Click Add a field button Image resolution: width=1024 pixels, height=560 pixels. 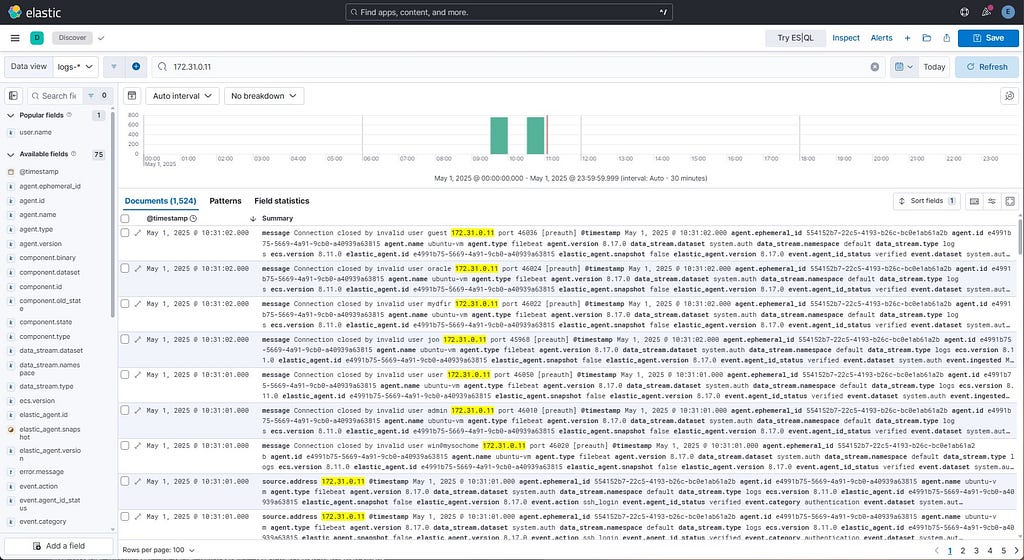click(x=59, y=546)
